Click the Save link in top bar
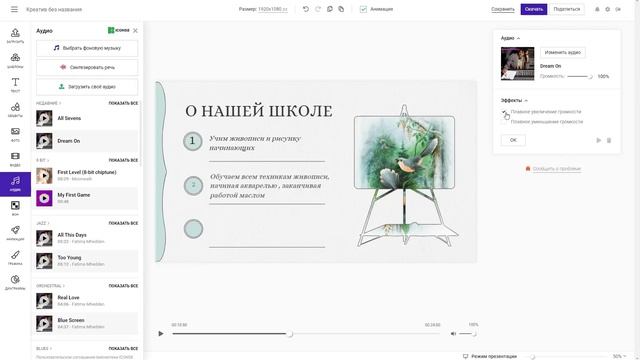The image size is (640, 360). 502,9
